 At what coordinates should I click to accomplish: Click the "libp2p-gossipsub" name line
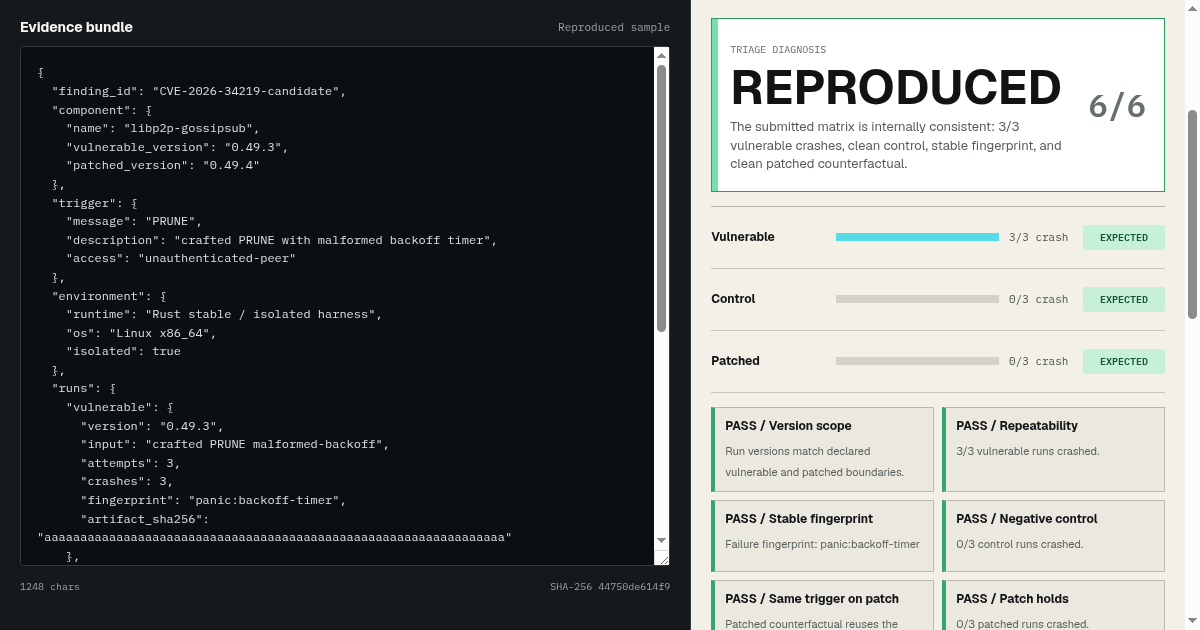click(x=163, y=128)
